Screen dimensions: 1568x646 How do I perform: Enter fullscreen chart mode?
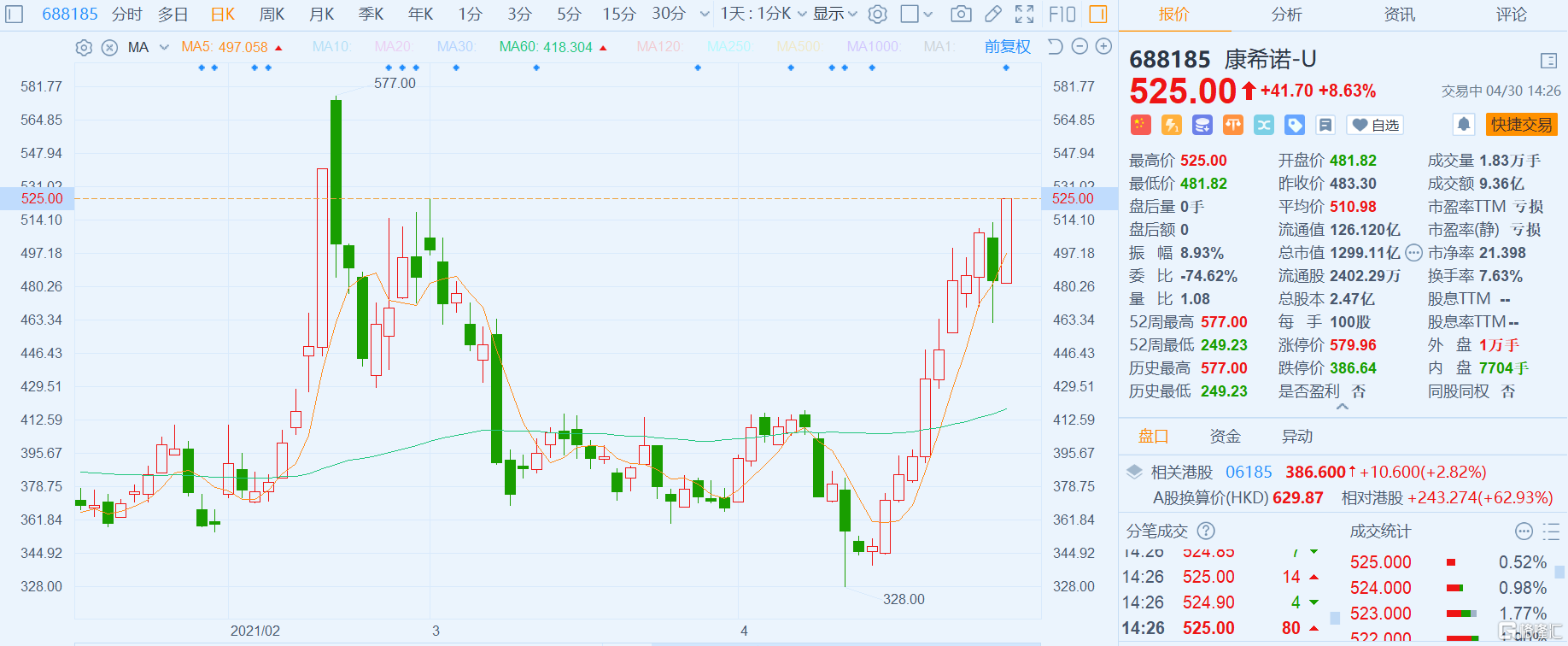[1025, 15]
